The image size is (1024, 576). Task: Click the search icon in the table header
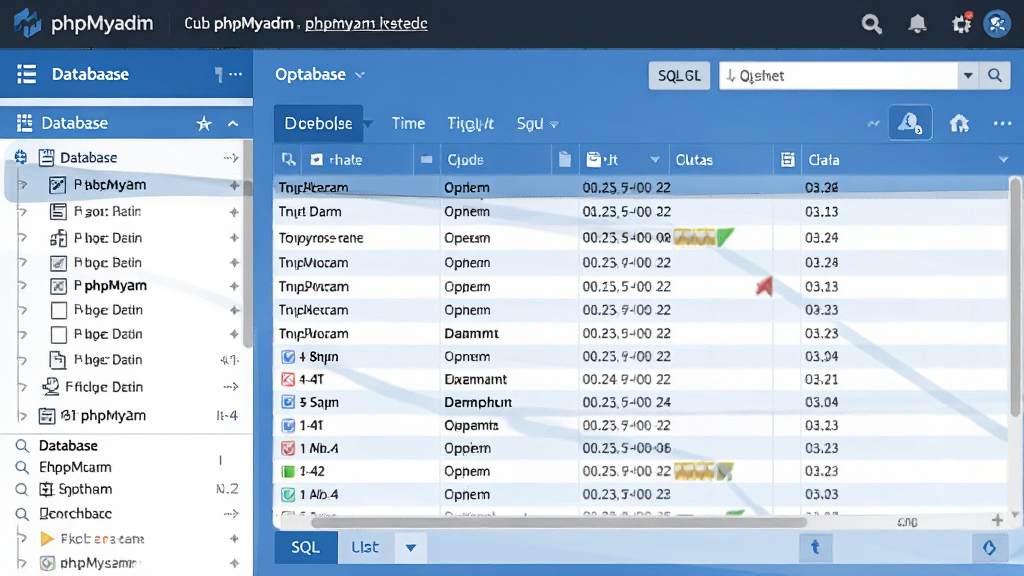(289, 159)
